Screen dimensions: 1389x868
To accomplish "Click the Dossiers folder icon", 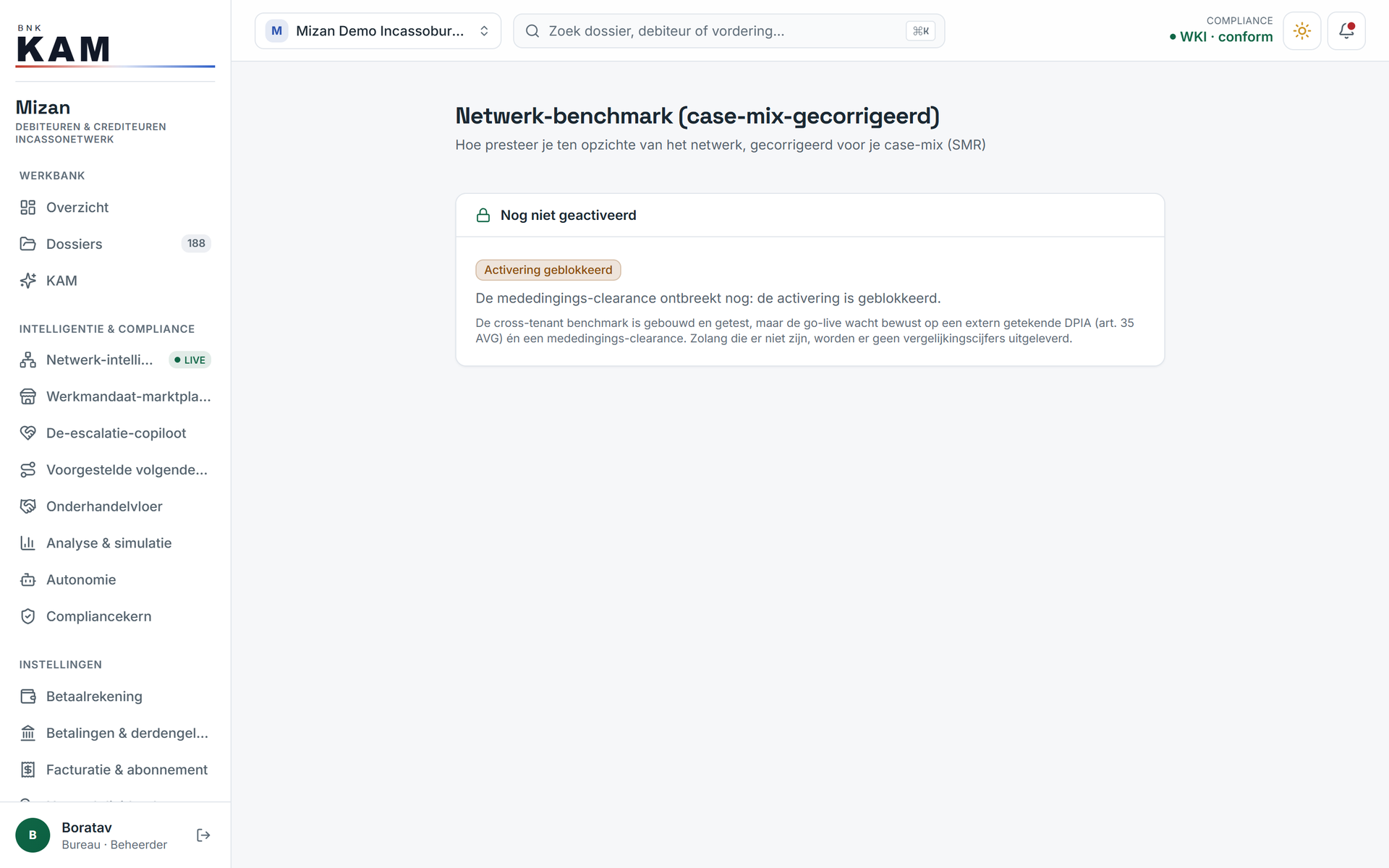I will click(27, 244).
